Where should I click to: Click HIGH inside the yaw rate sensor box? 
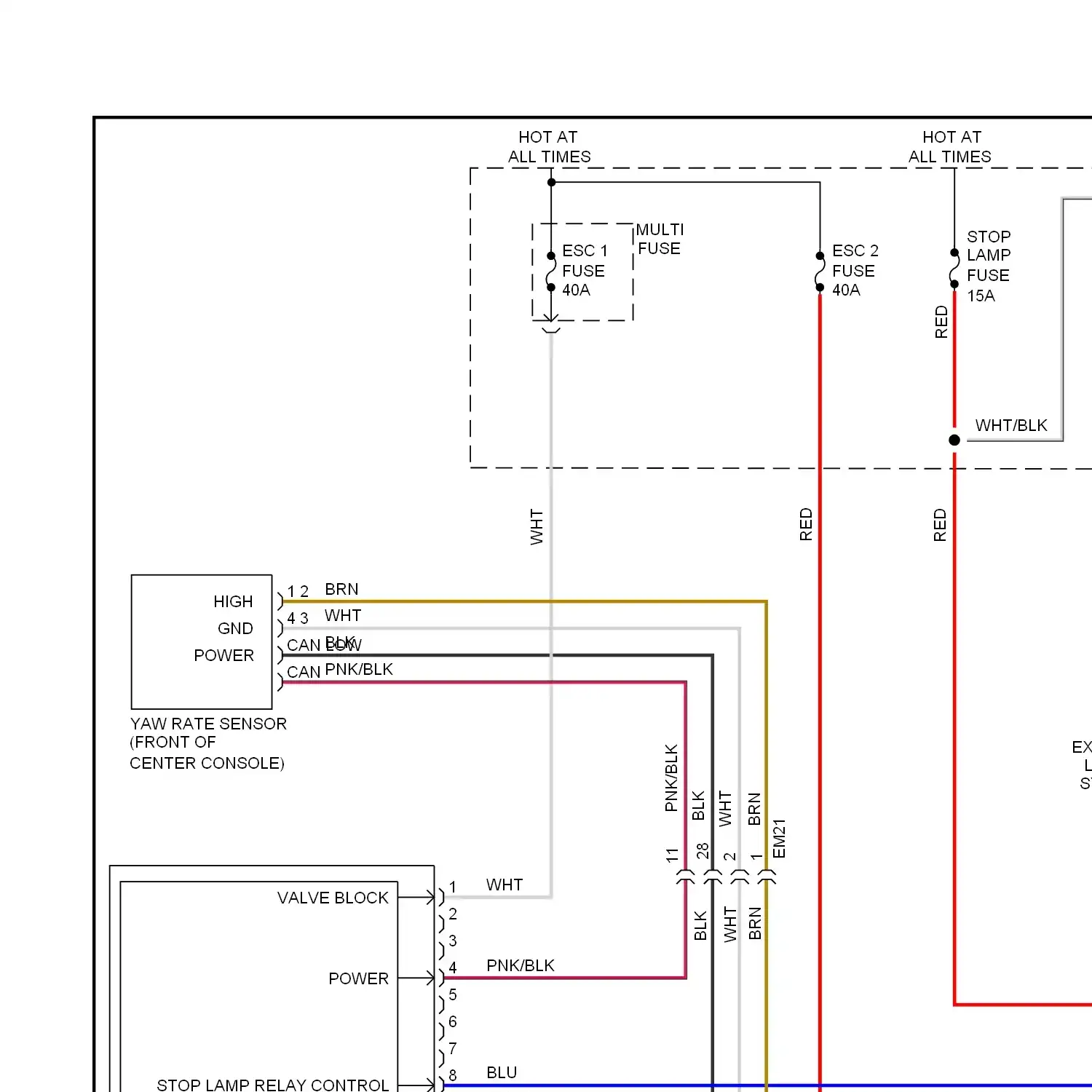pos(233,601)
